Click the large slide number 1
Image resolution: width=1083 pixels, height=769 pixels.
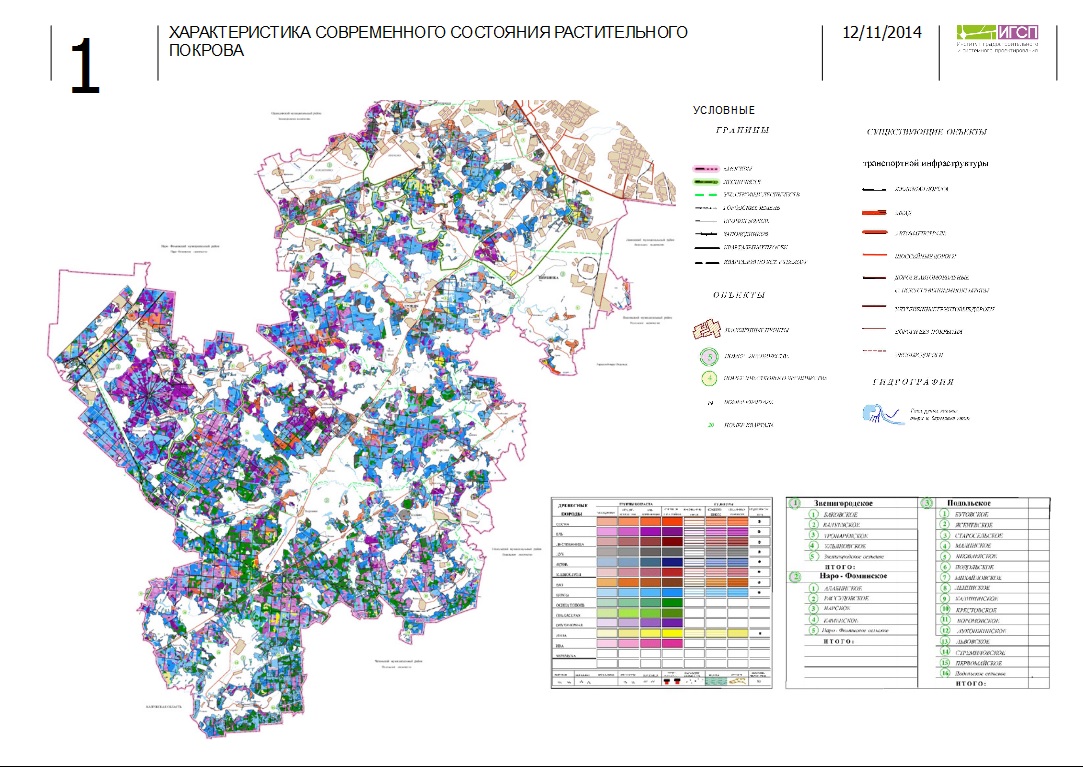(x=86, y=66)
